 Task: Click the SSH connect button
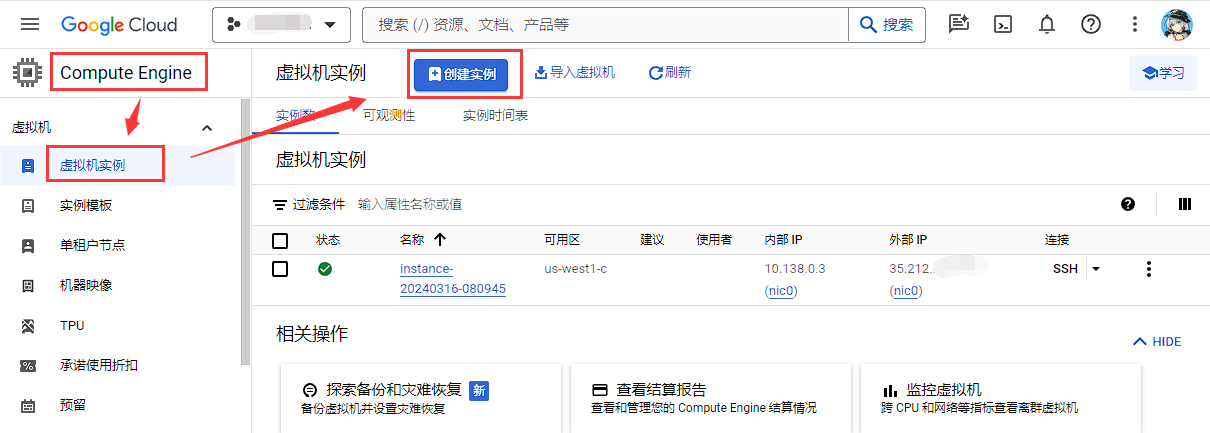click(x=1065, y=269)
